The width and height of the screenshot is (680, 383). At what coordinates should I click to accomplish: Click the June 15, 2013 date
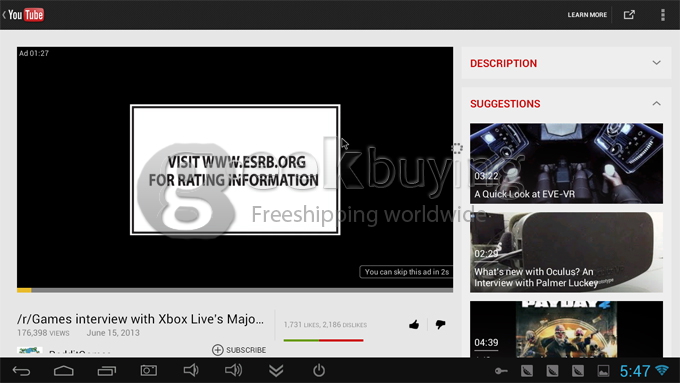click(x=113, y=333)
